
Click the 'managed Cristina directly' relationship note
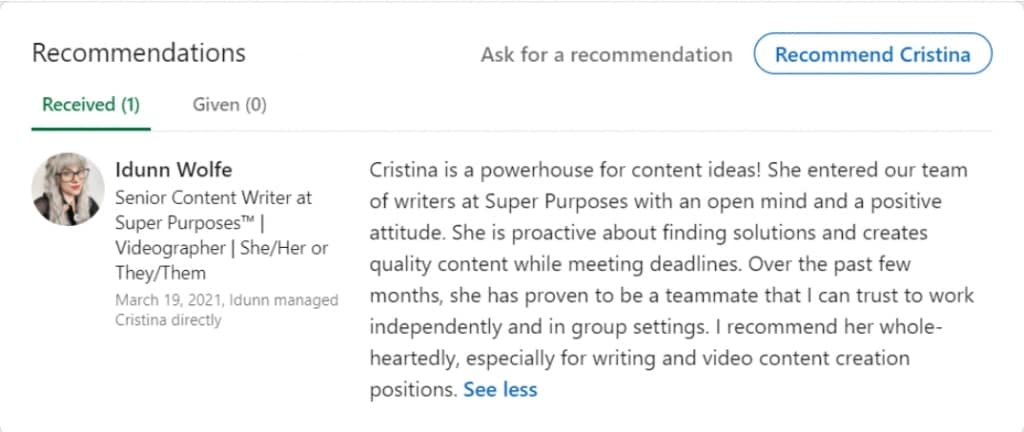(168, 320)
